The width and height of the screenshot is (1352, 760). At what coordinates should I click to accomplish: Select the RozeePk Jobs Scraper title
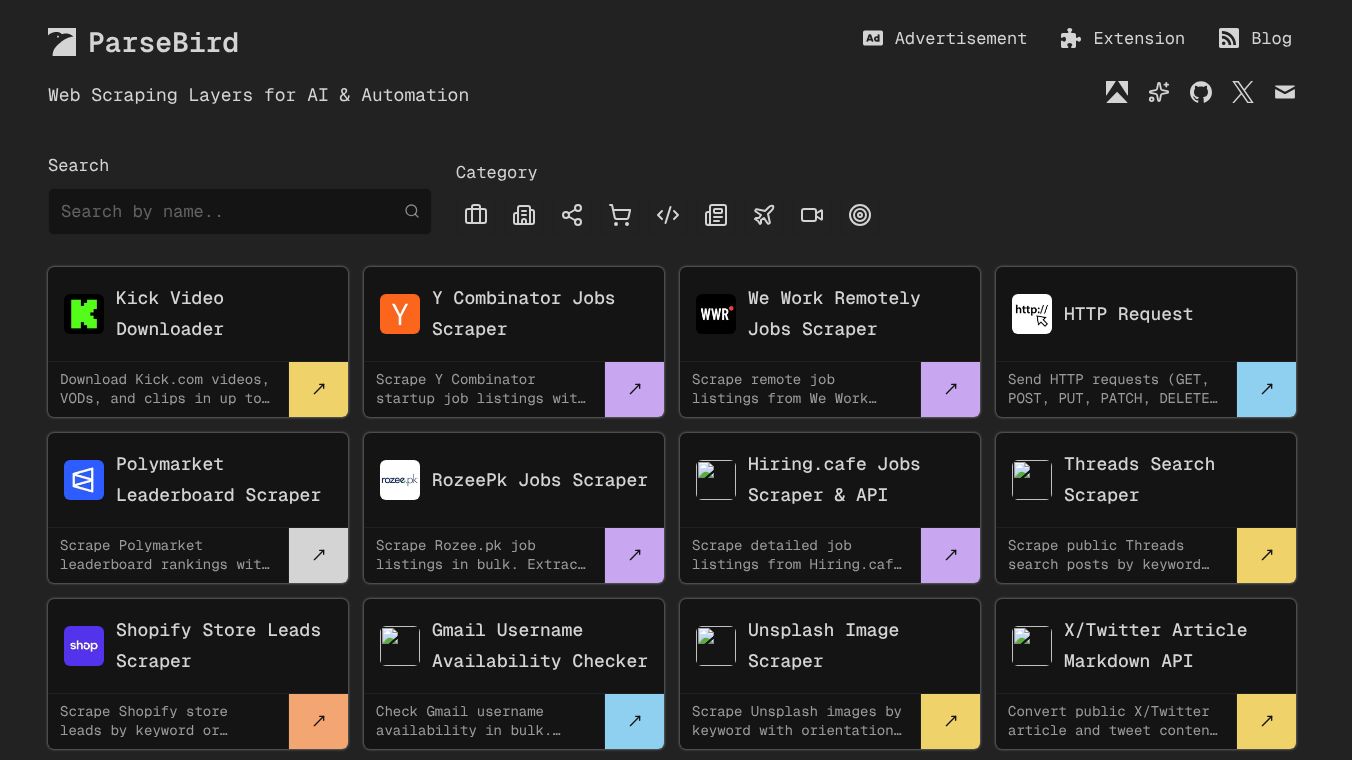(x=540, y=480)
